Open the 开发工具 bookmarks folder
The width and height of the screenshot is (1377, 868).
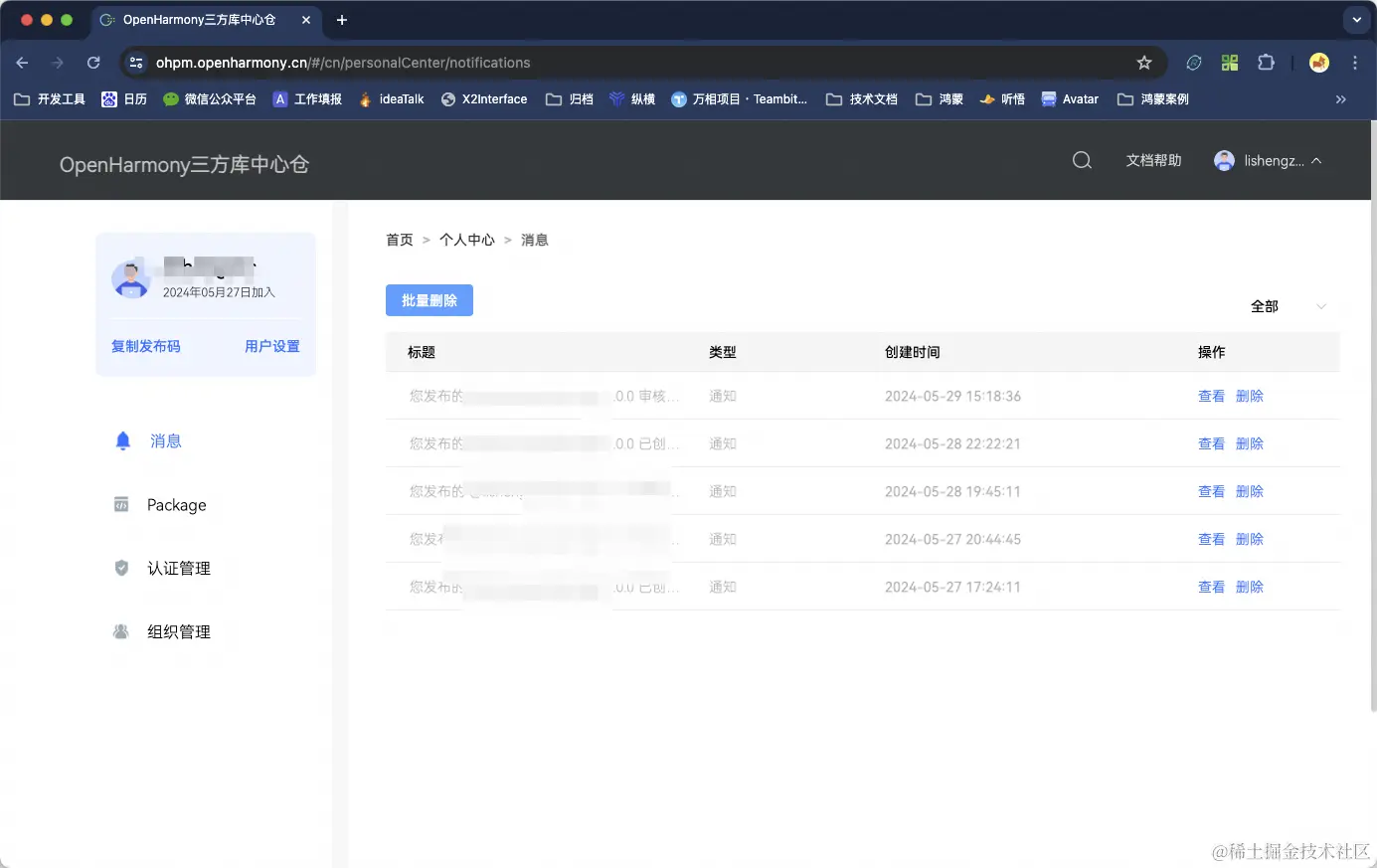[x=50, y=99]
